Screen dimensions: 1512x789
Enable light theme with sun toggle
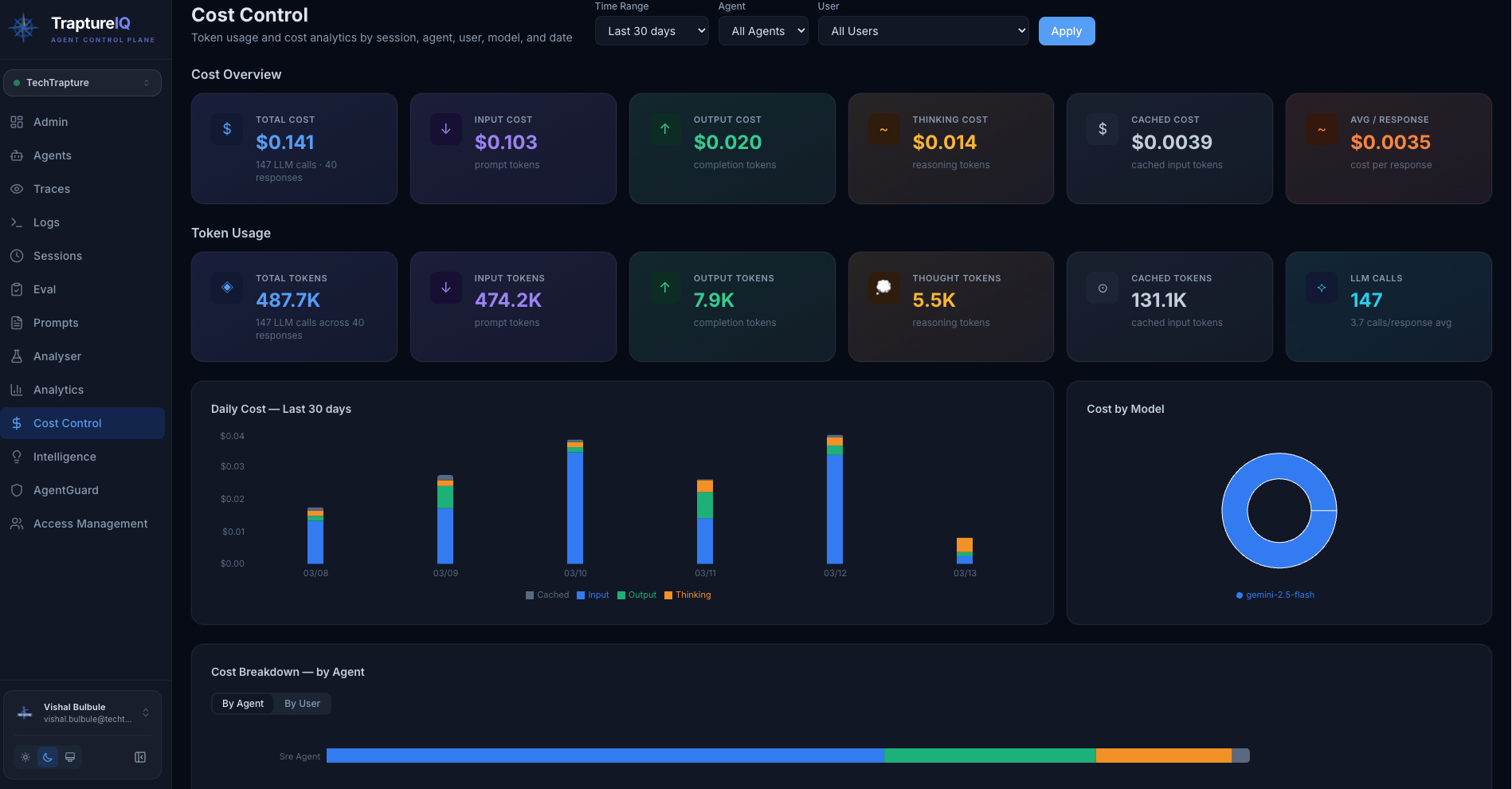(x=25, y=757)
